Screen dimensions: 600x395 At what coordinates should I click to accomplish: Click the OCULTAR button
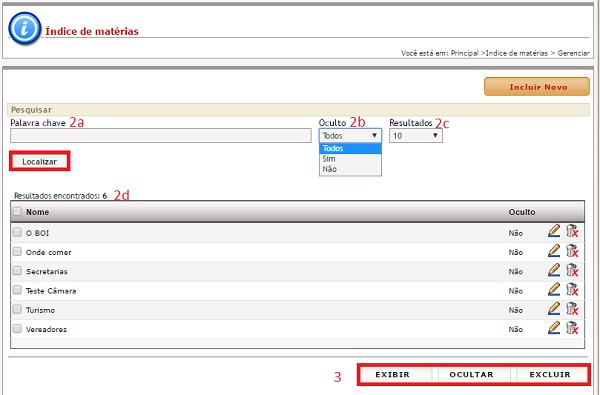471,375
